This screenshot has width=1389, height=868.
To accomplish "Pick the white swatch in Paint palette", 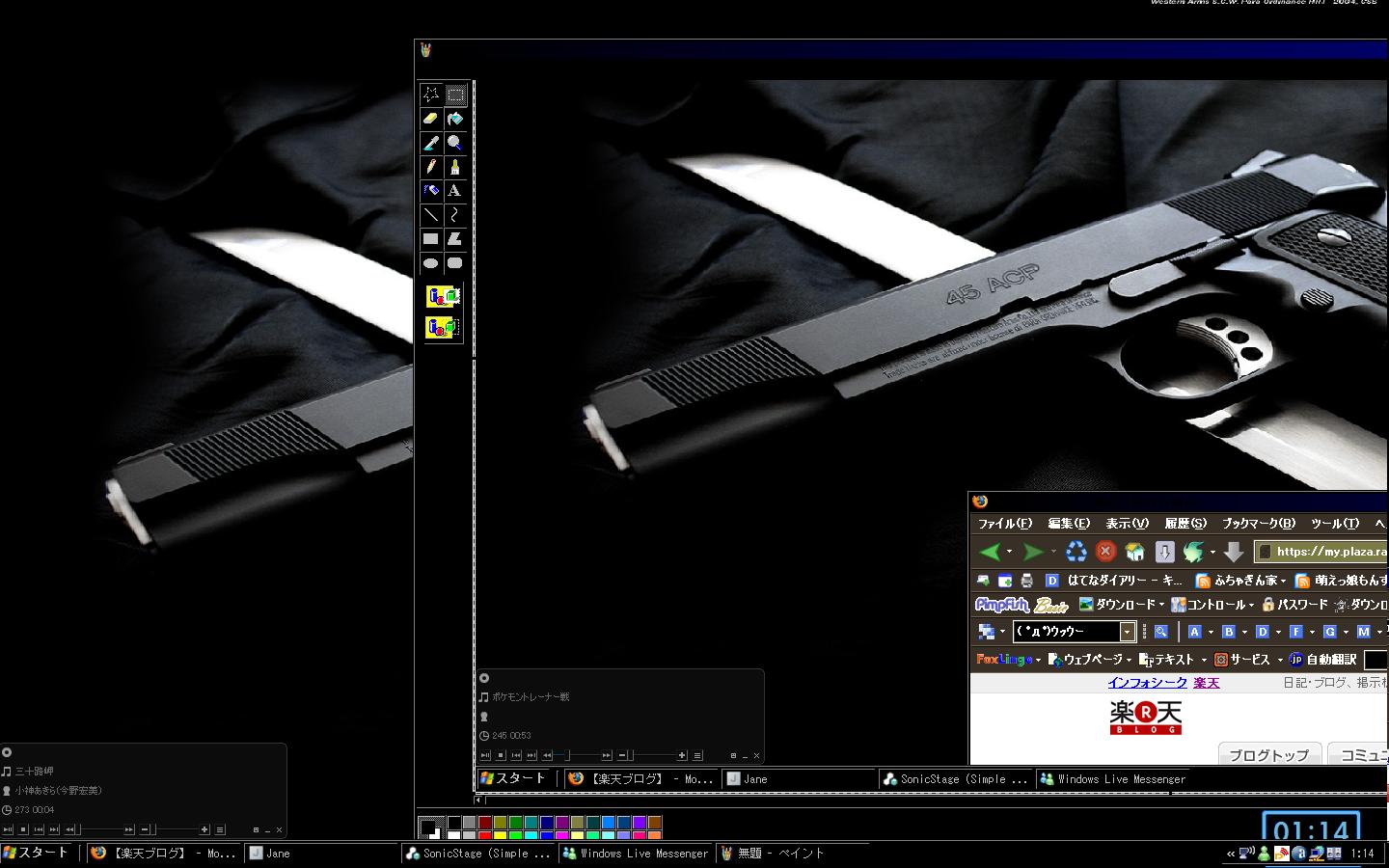I will click(453, 835).
